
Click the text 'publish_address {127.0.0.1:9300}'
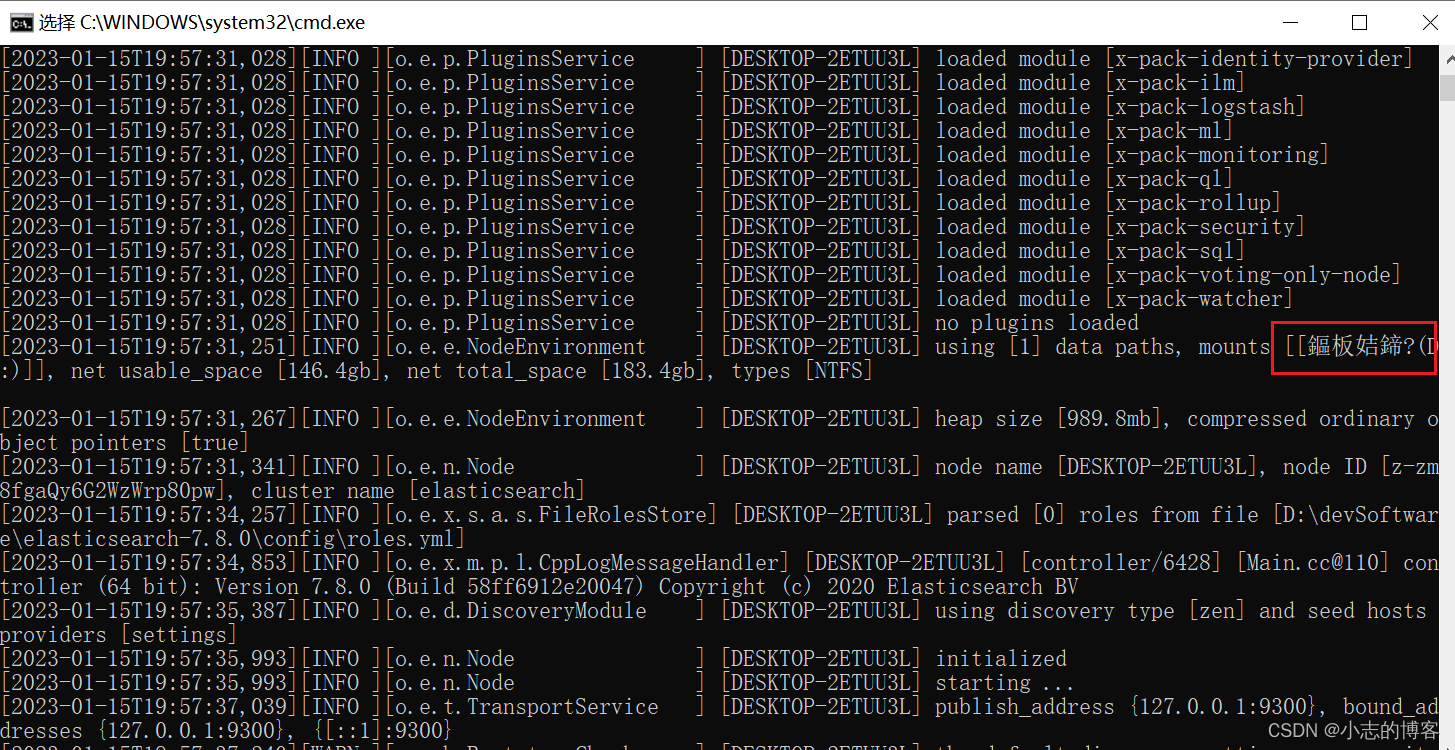click(x=1127, y=707)
